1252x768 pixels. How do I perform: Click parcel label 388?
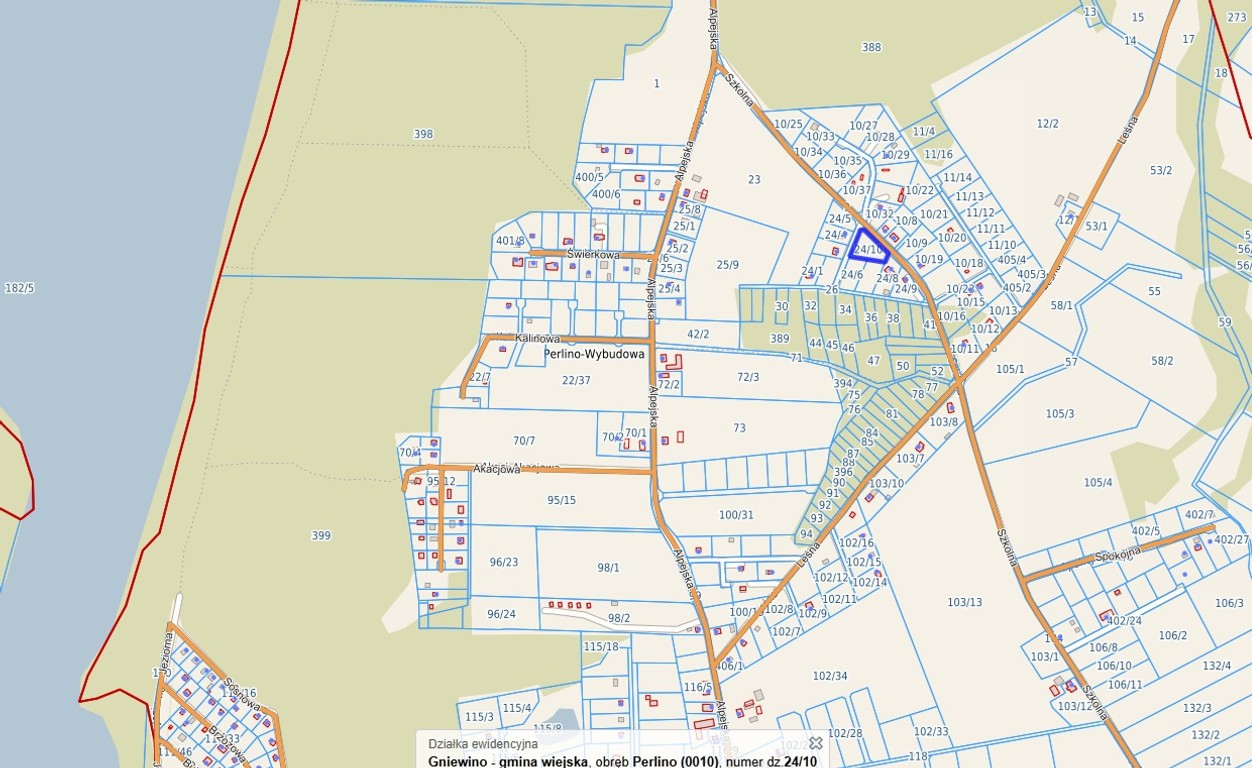point(872,47)
